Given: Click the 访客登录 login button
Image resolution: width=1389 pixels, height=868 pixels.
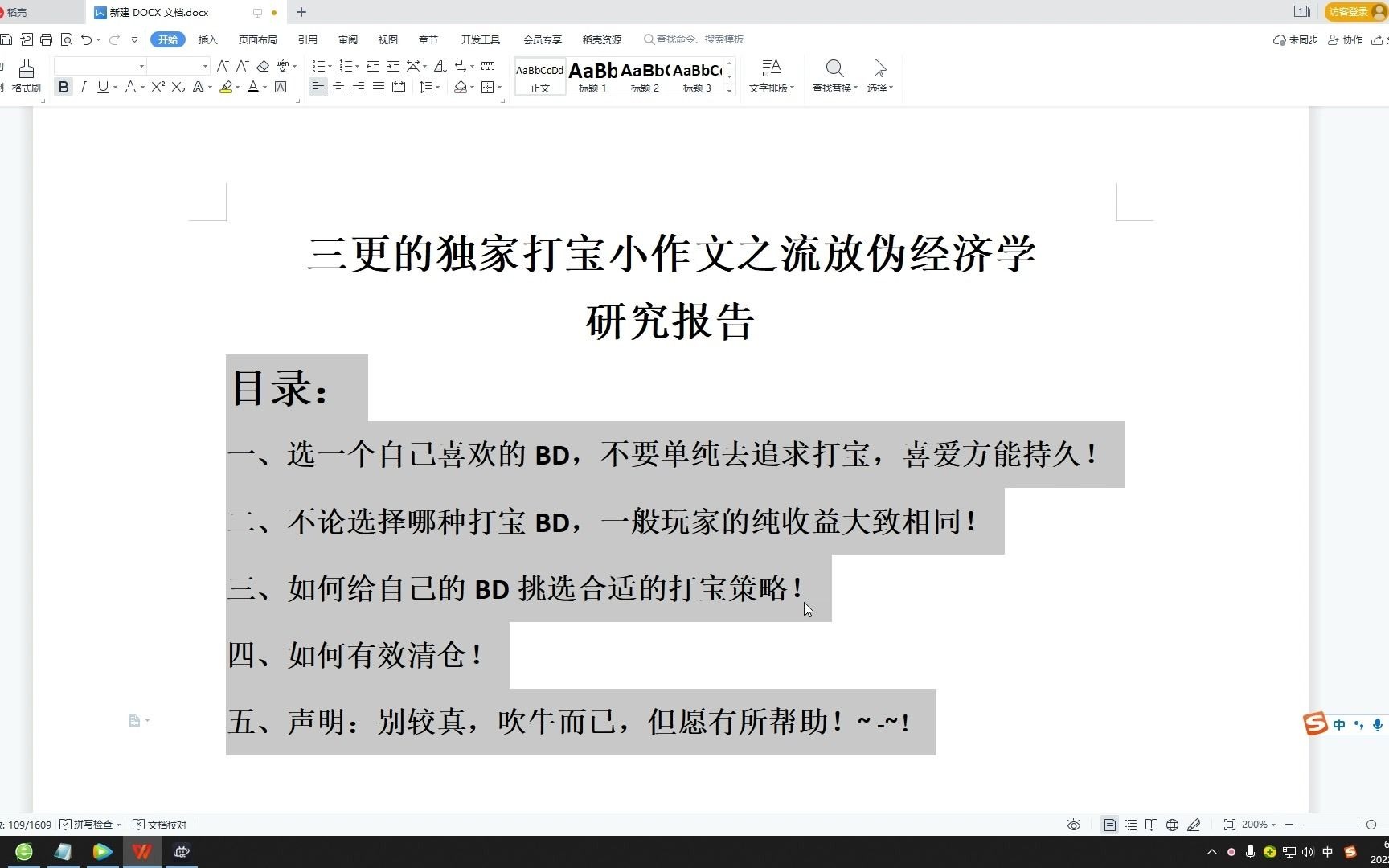Looking at the screenshot, I should [1355, 11].
